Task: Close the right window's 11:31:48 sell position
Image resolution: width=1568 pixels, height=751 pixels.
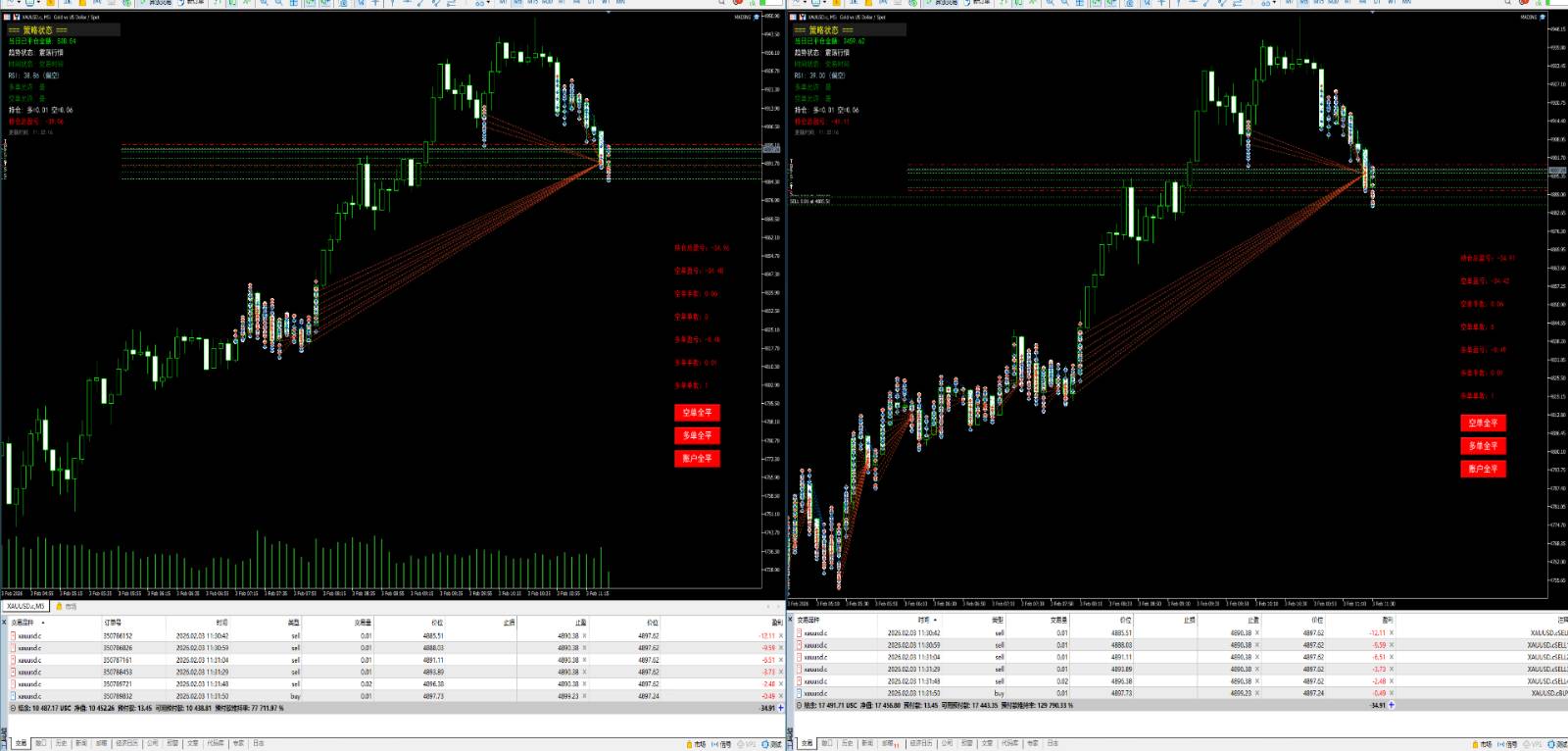Action: point(1391,680)
